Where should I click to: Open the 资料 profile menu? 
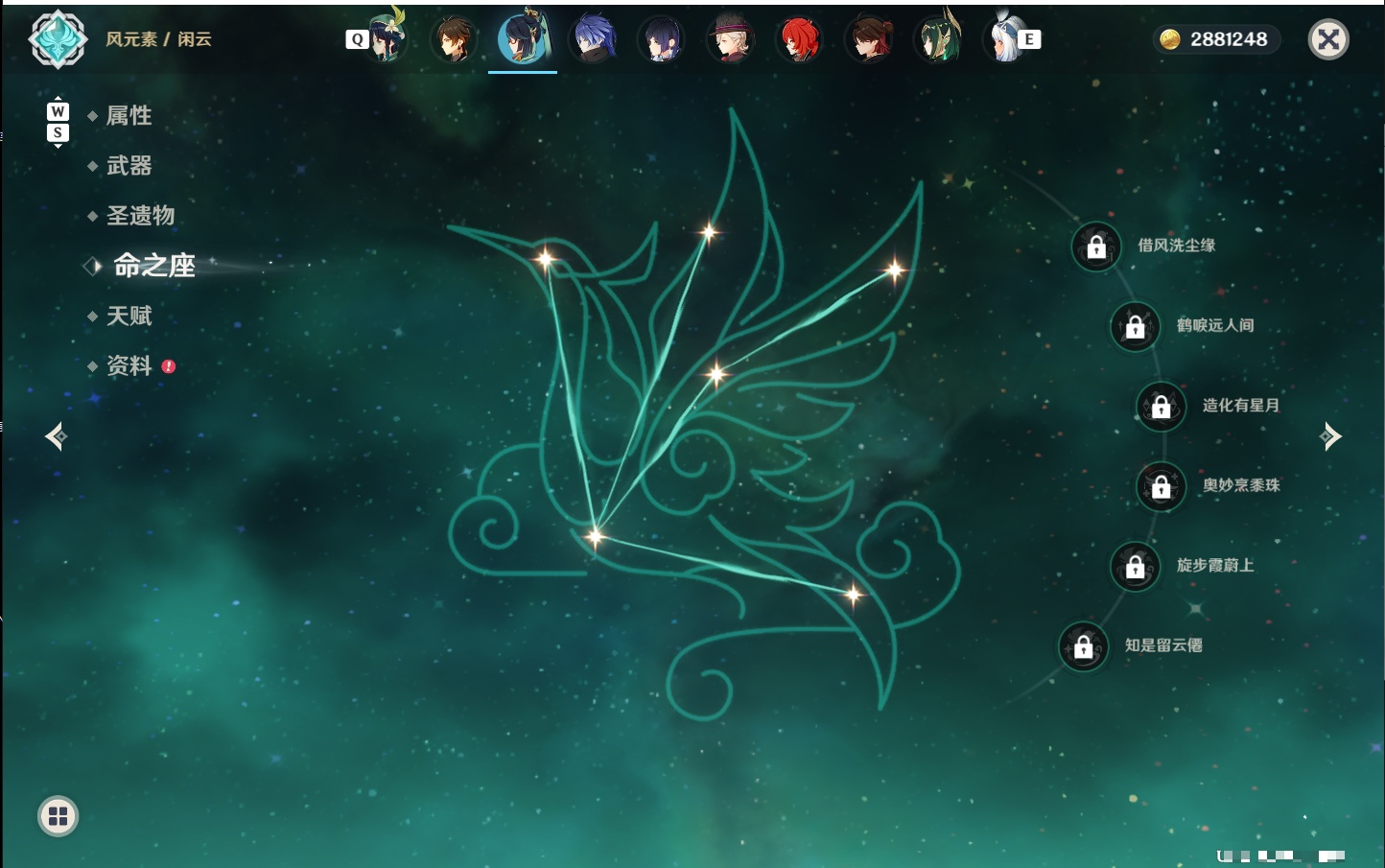point(129,365)
